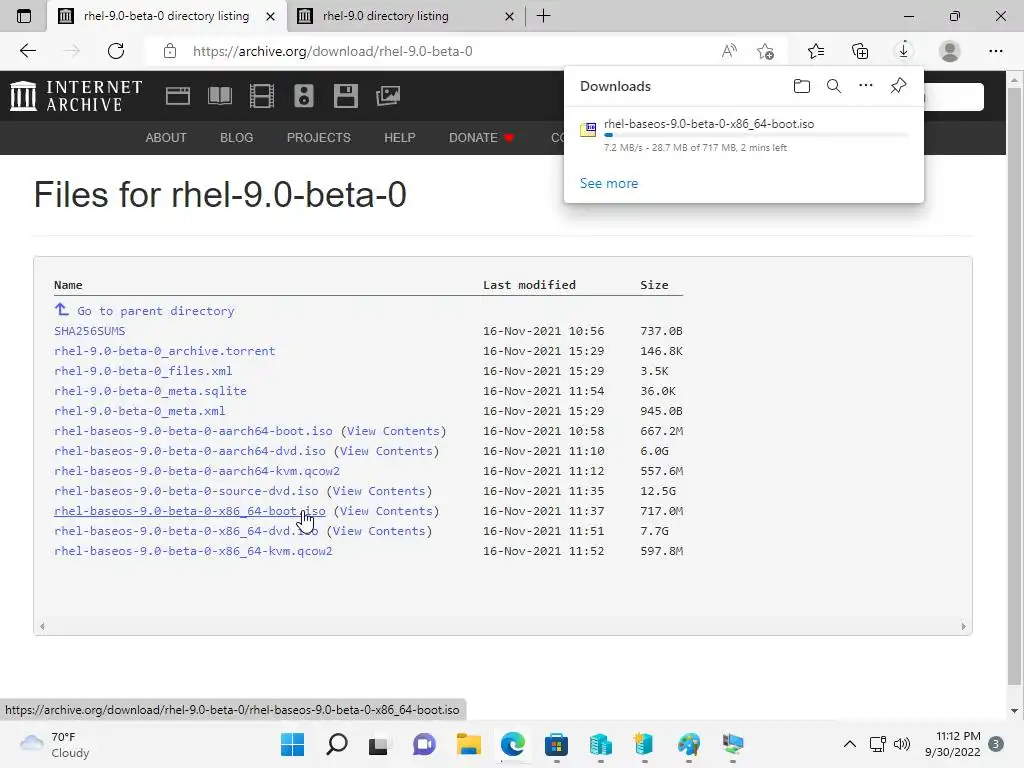1024x768 pixels.
Task: Open the volume icon in system tray
Action: [x=902, y=744]
